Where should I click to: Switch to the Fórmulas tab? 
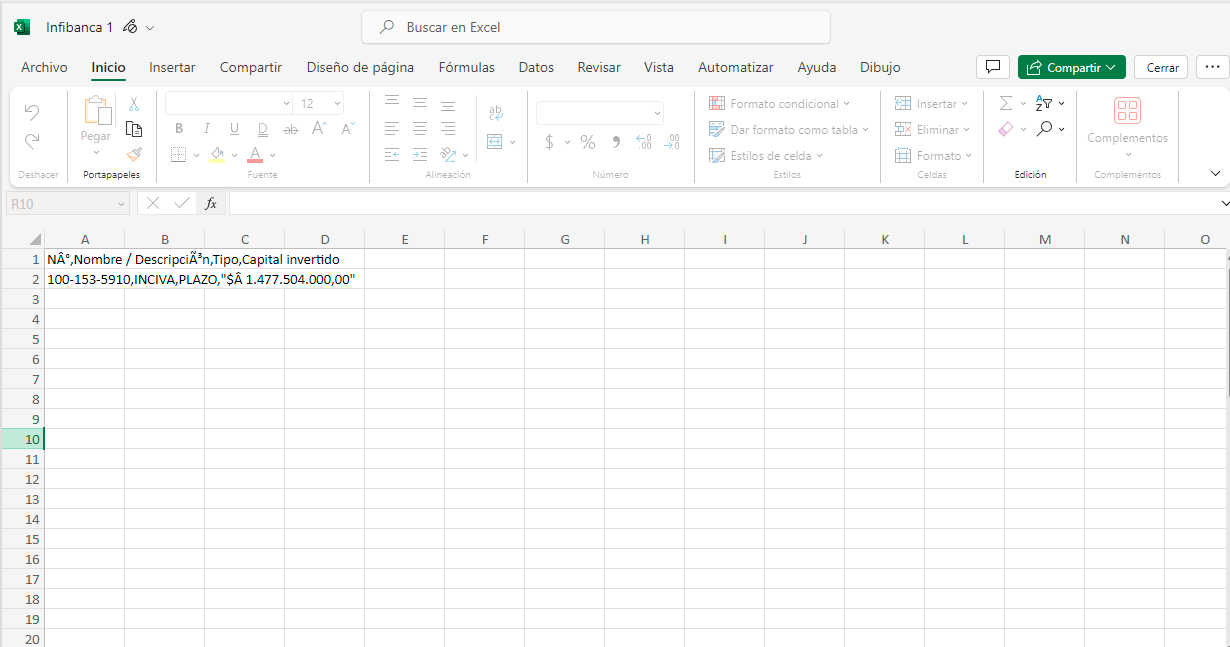pyautogui.click(x=466, y=67)
